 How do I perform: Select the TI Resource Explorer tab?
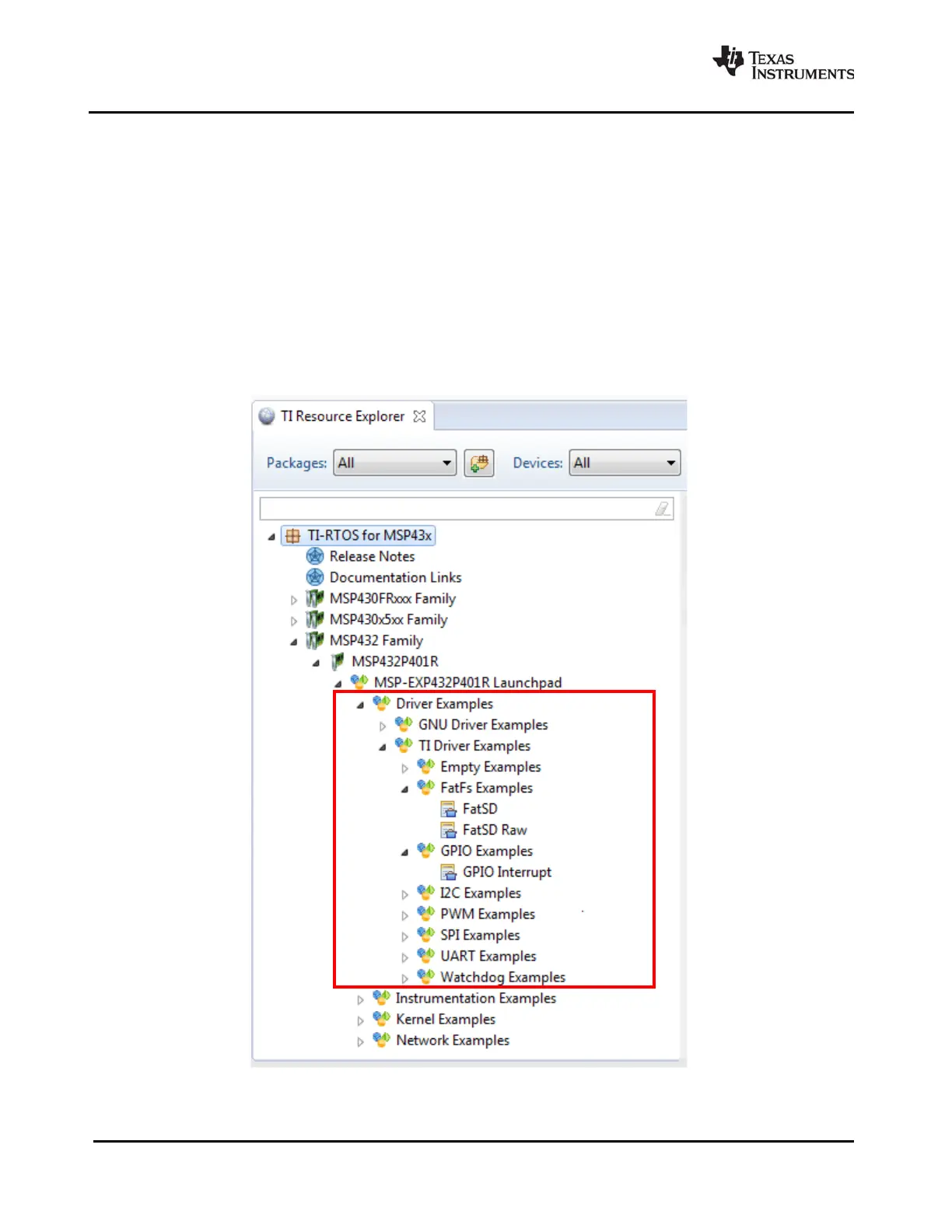(x=342, y=416)
